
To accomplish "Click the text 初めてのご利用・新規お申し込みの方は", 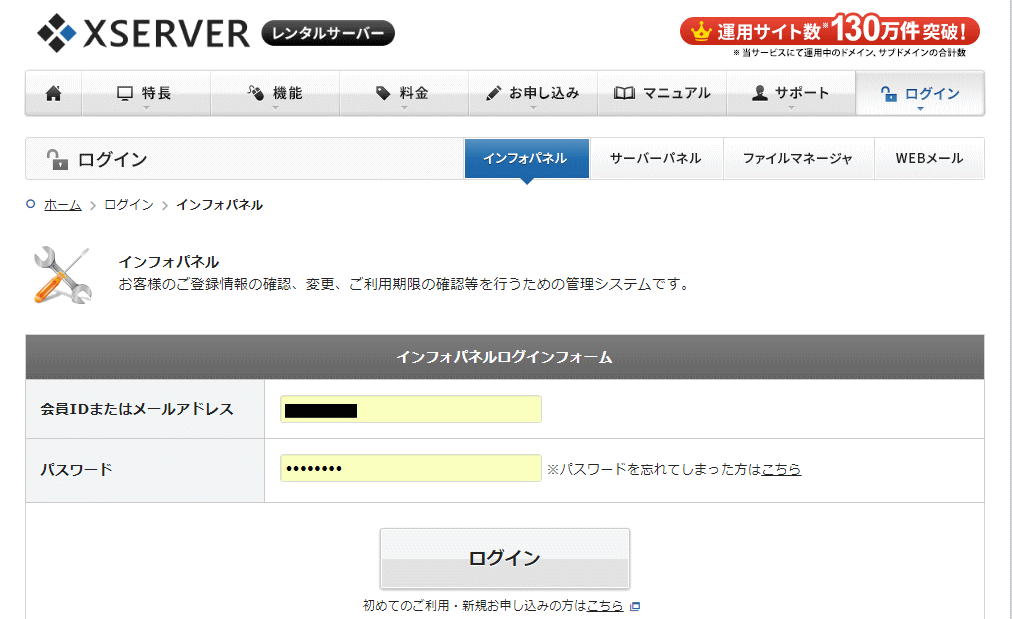I will pos(474,605).
